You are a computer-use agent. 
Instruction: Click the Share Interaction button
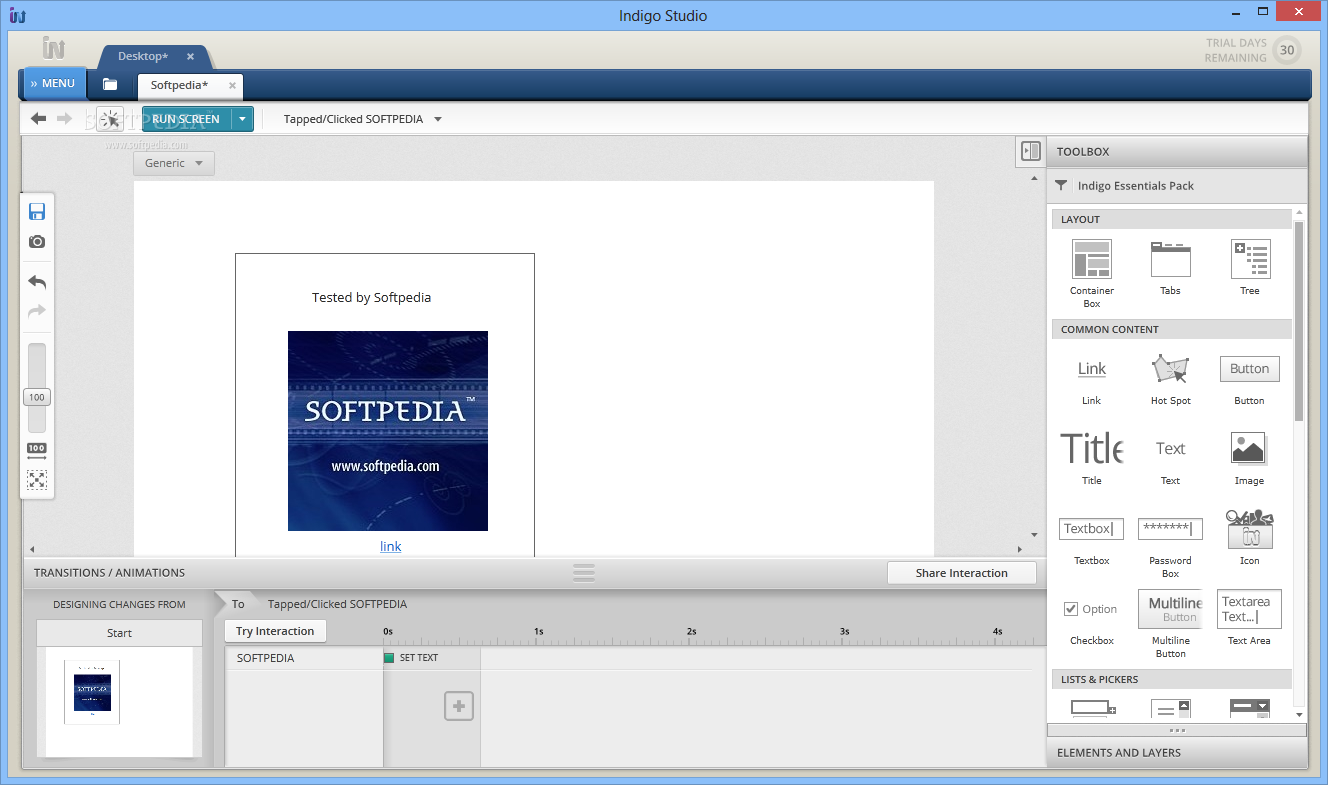(961, 573)
